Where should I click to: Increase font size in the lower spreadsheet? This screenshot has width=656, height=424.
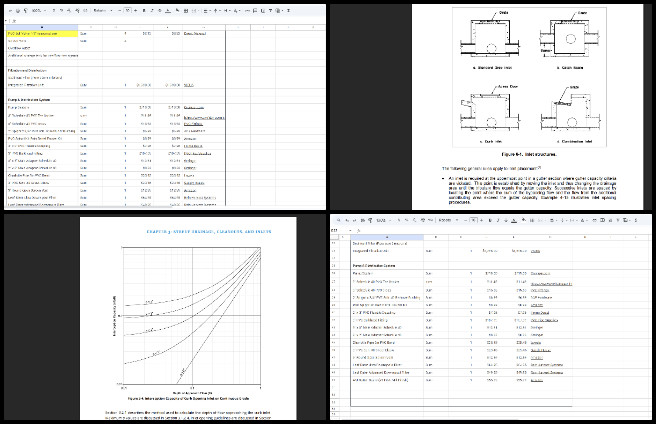pyautogui.click(x=482, y=220)
